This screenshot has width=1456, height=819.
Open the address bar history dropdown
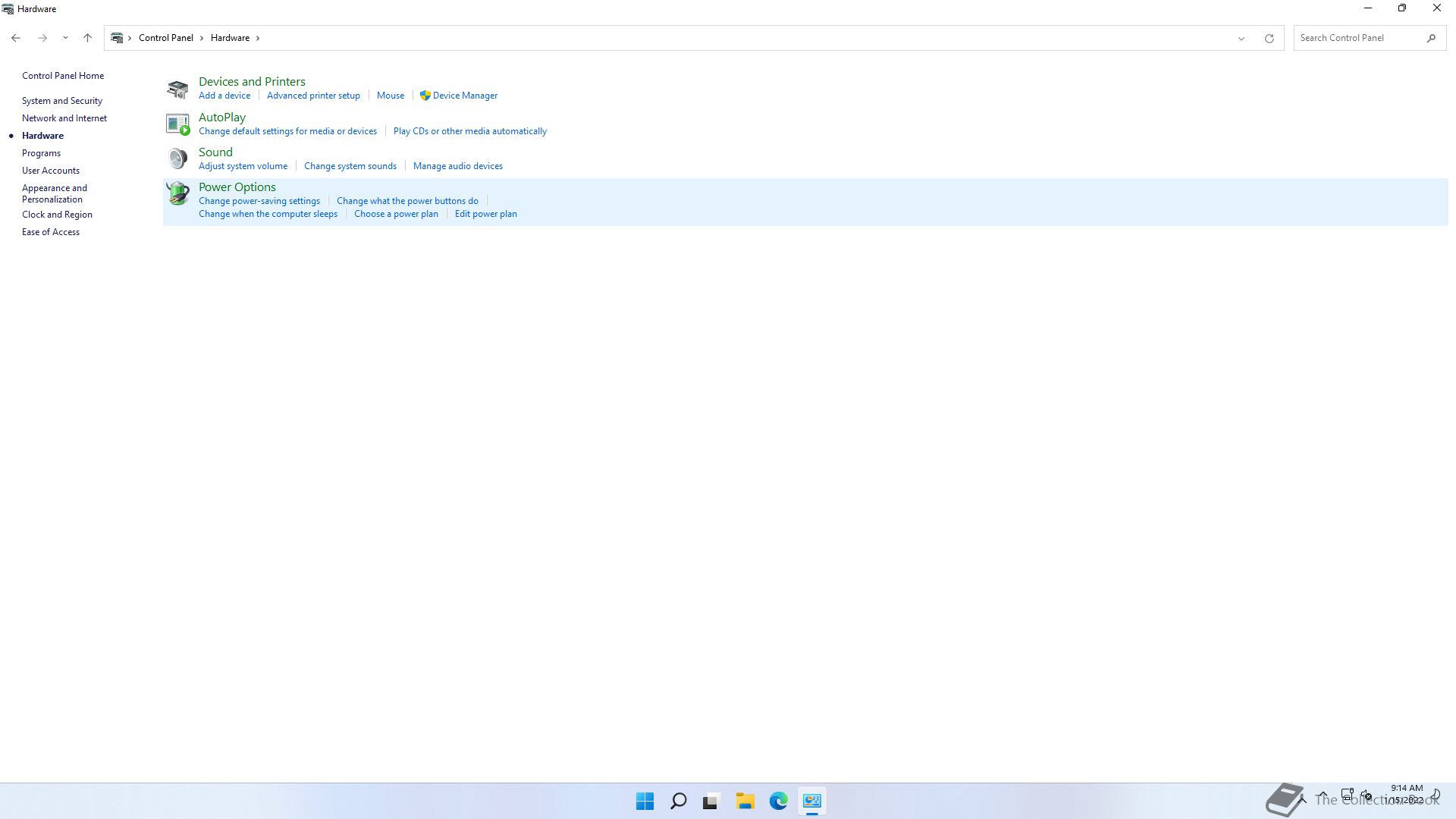1241,38
